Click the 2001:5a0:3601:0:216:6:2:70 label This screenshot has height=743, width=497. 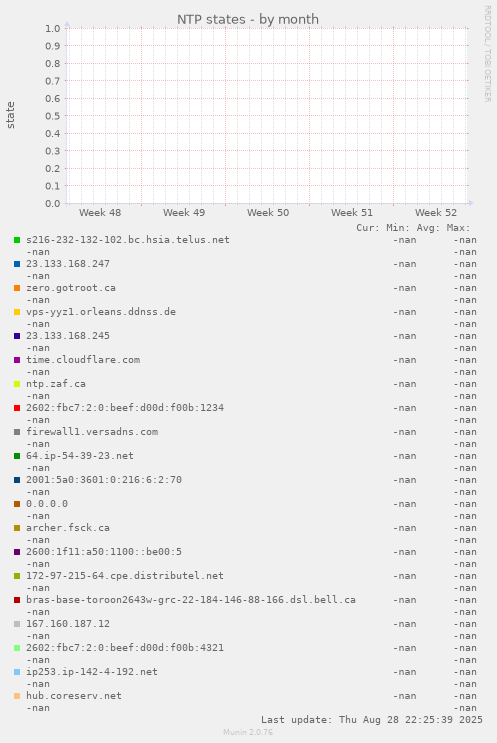click(x=104, y=480)
